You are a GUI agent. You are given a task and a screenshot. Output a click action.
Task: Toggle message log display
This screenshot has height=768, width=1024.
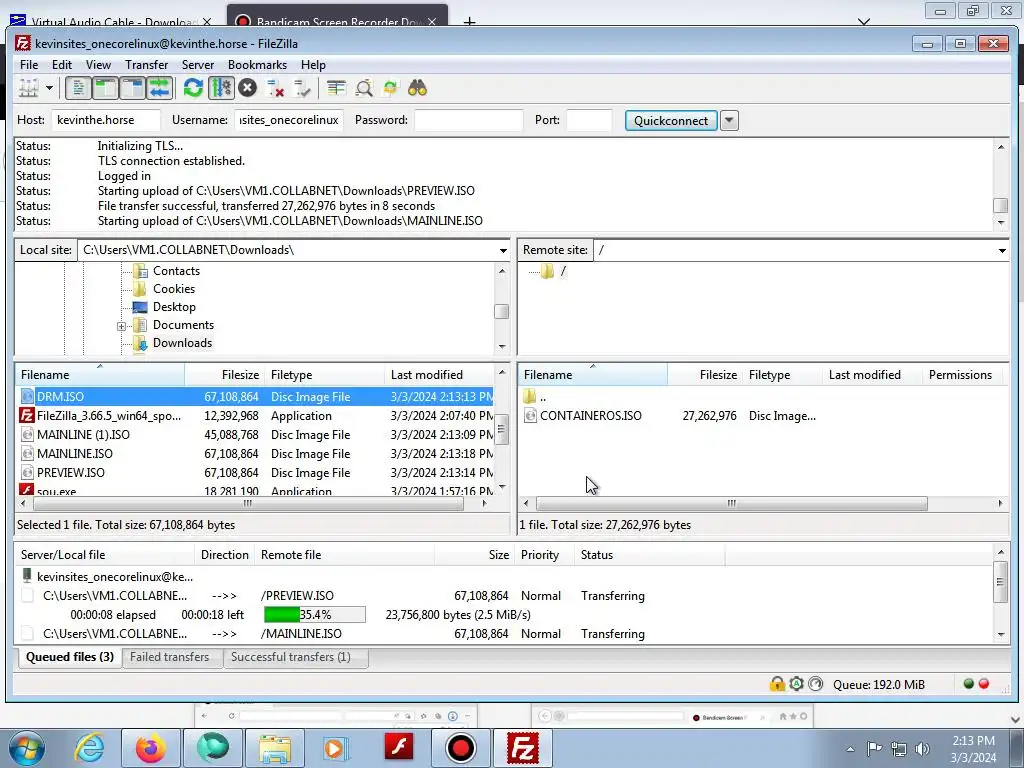click(78, 88)
